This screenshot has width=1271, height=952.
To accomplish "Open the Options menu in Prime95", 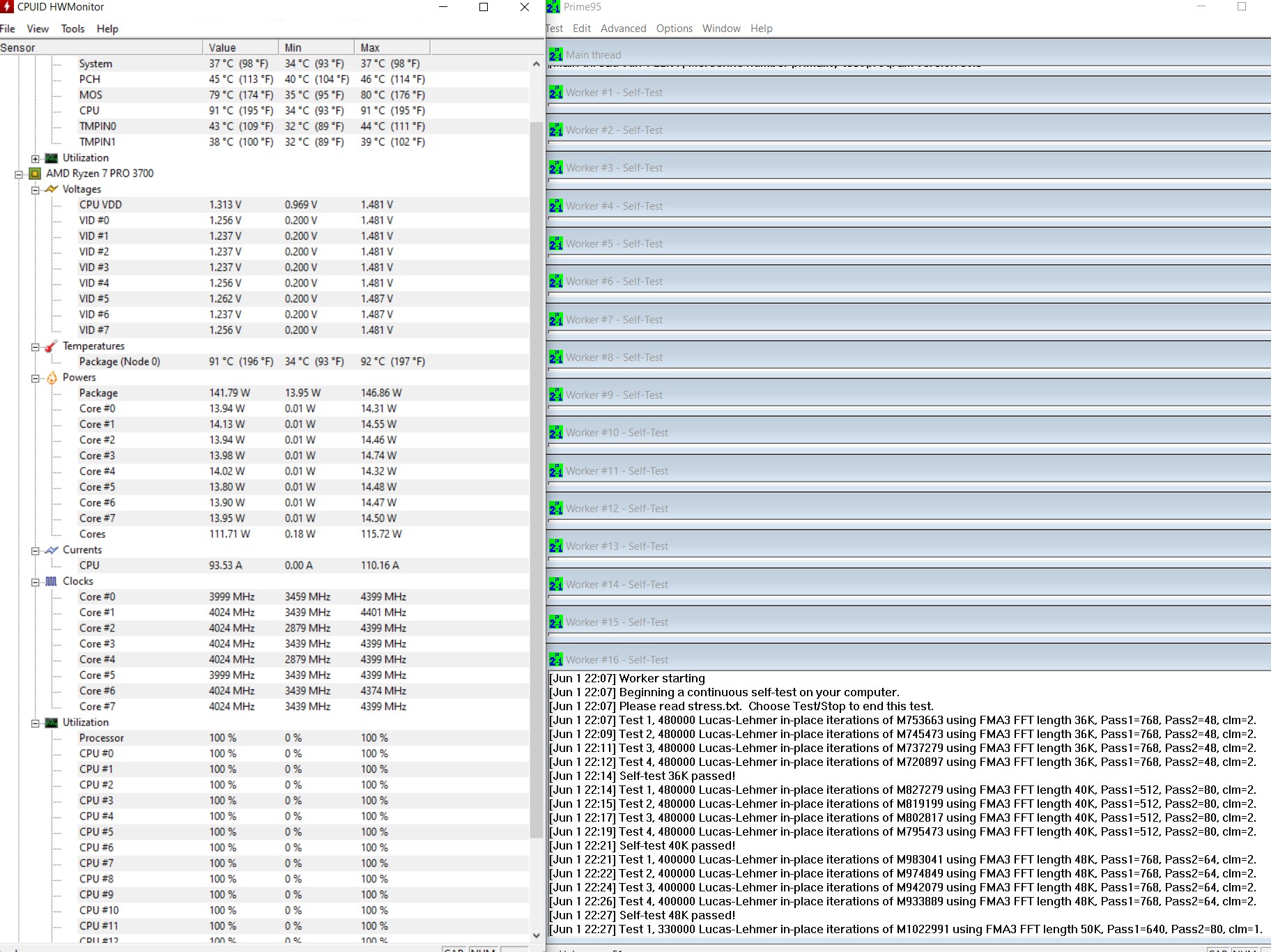I will coord(675,29).
